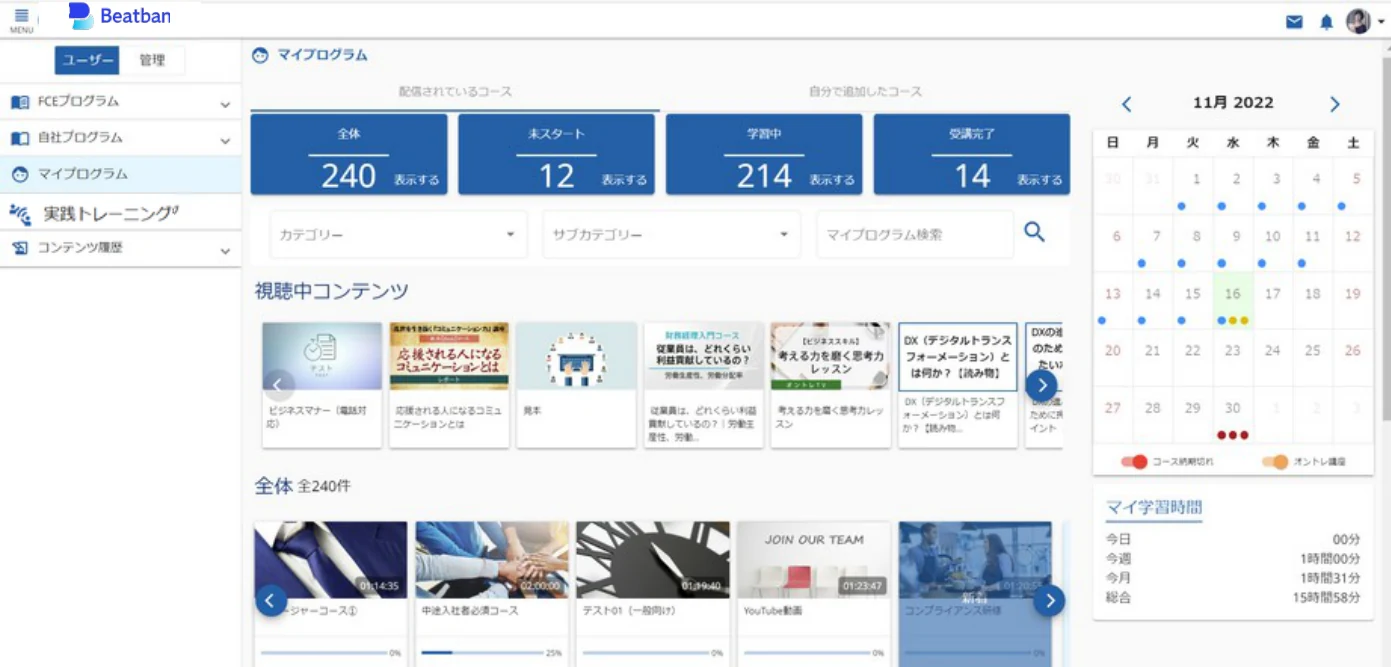Switch to 管理 mode

[152, 60]
